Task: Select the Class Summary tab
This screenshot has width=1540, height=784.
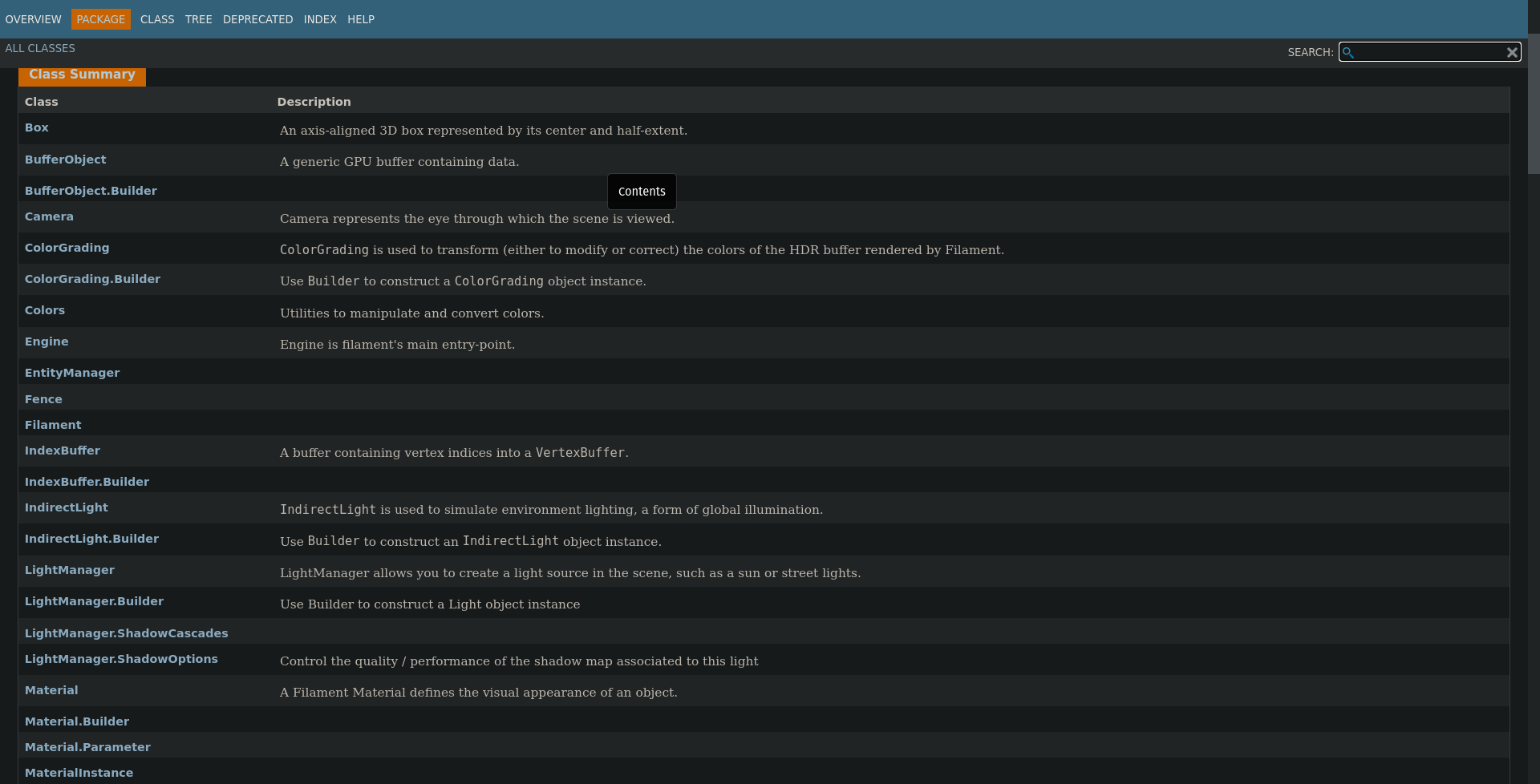Action: click(82, 75)
